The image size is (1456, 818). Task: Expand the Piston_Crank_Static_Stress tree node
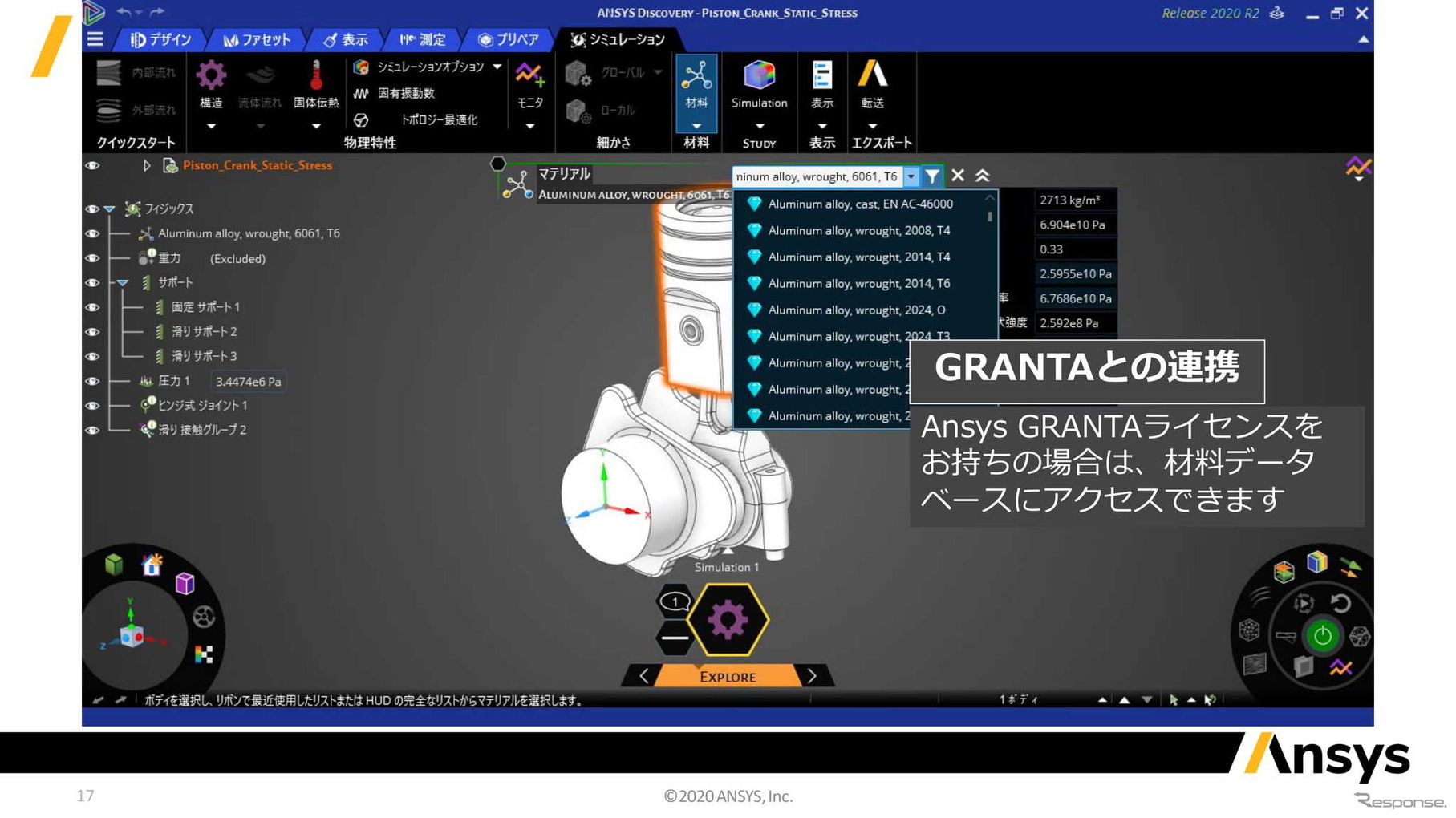147,165
